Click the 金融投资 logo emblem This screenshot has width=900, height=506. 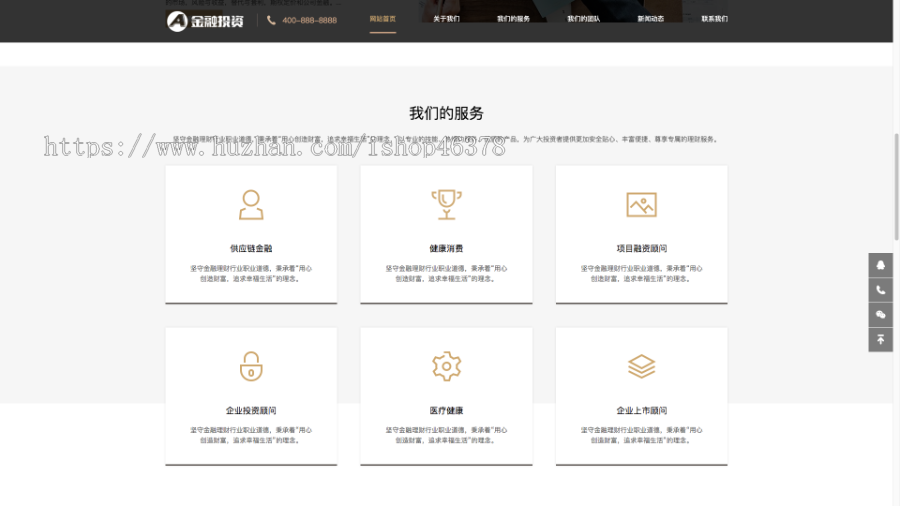tap(177, 21)
